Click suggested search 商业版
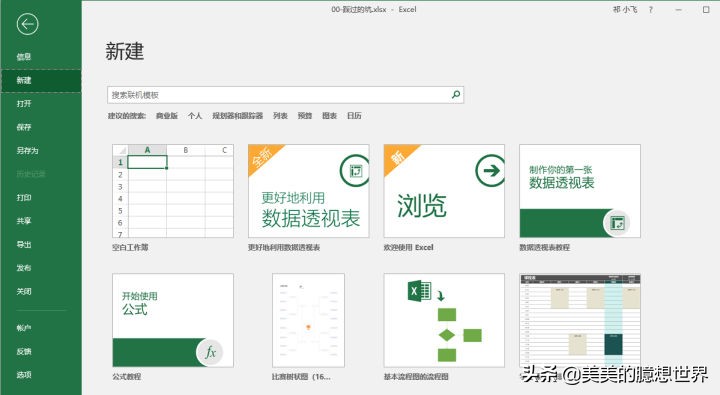 [167, 116]
